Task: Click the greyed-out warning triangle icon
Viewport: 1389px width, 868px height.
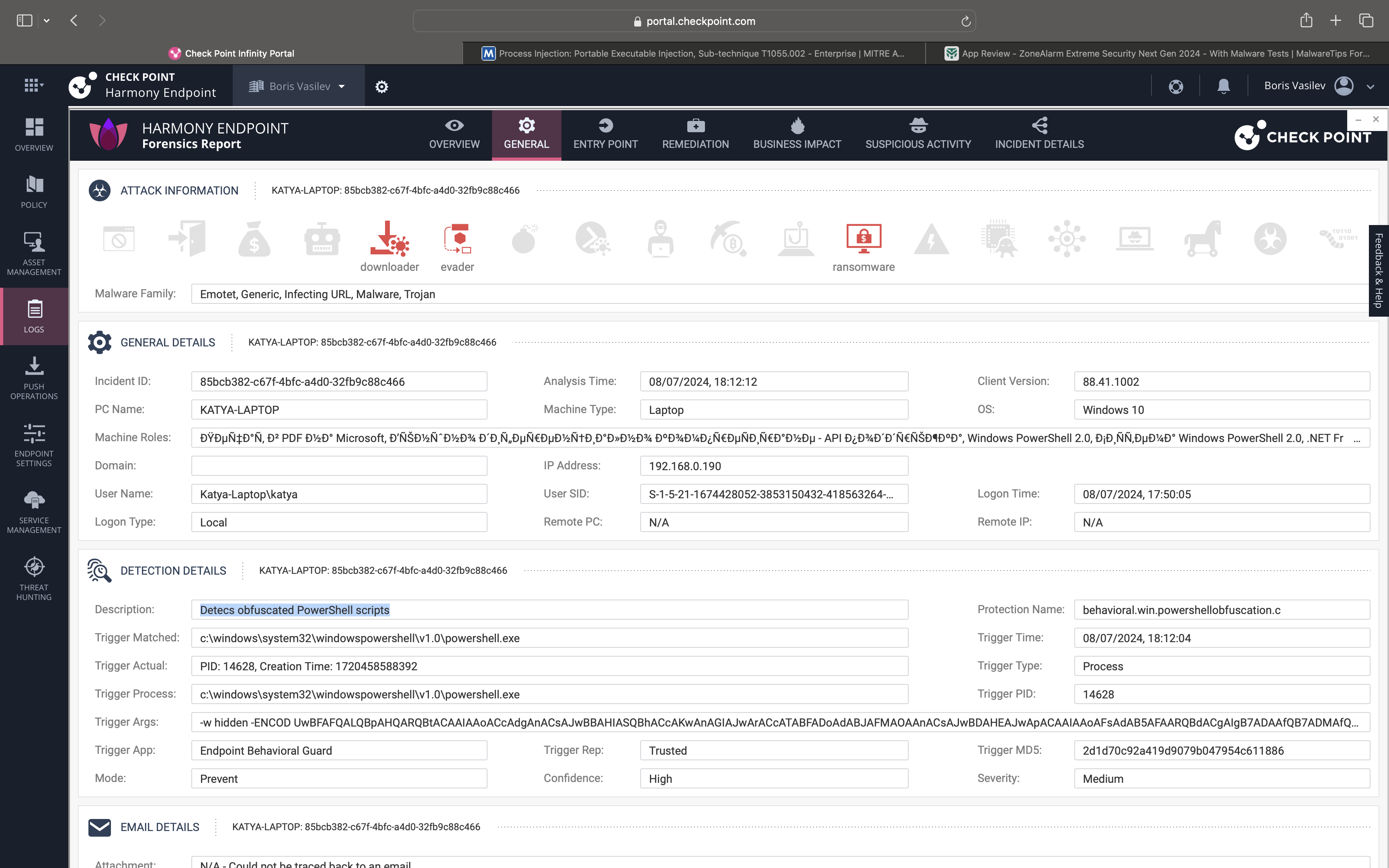Action: tap(931, 239)
